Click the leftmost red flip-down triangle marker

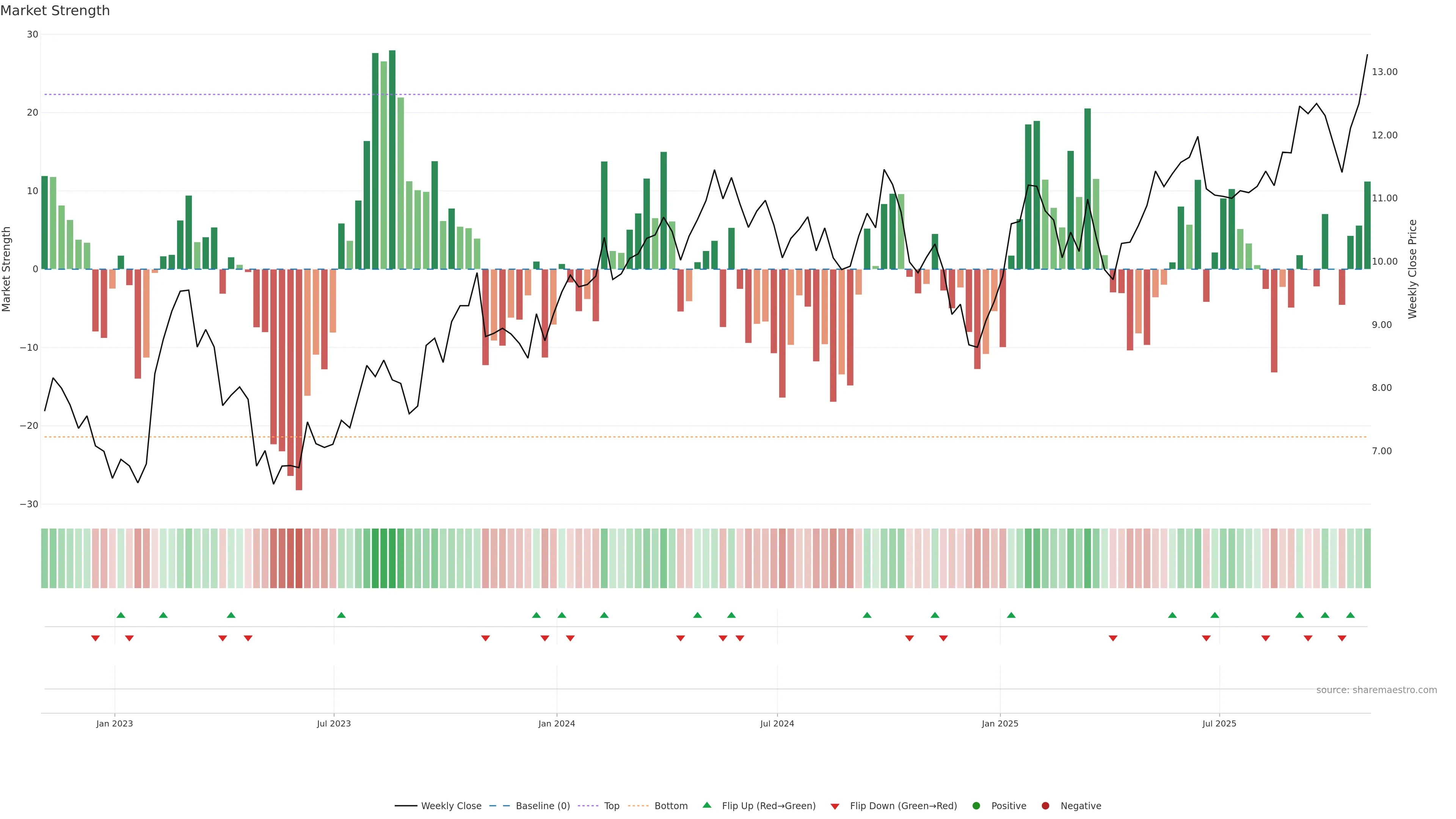[x=95, y=638]
